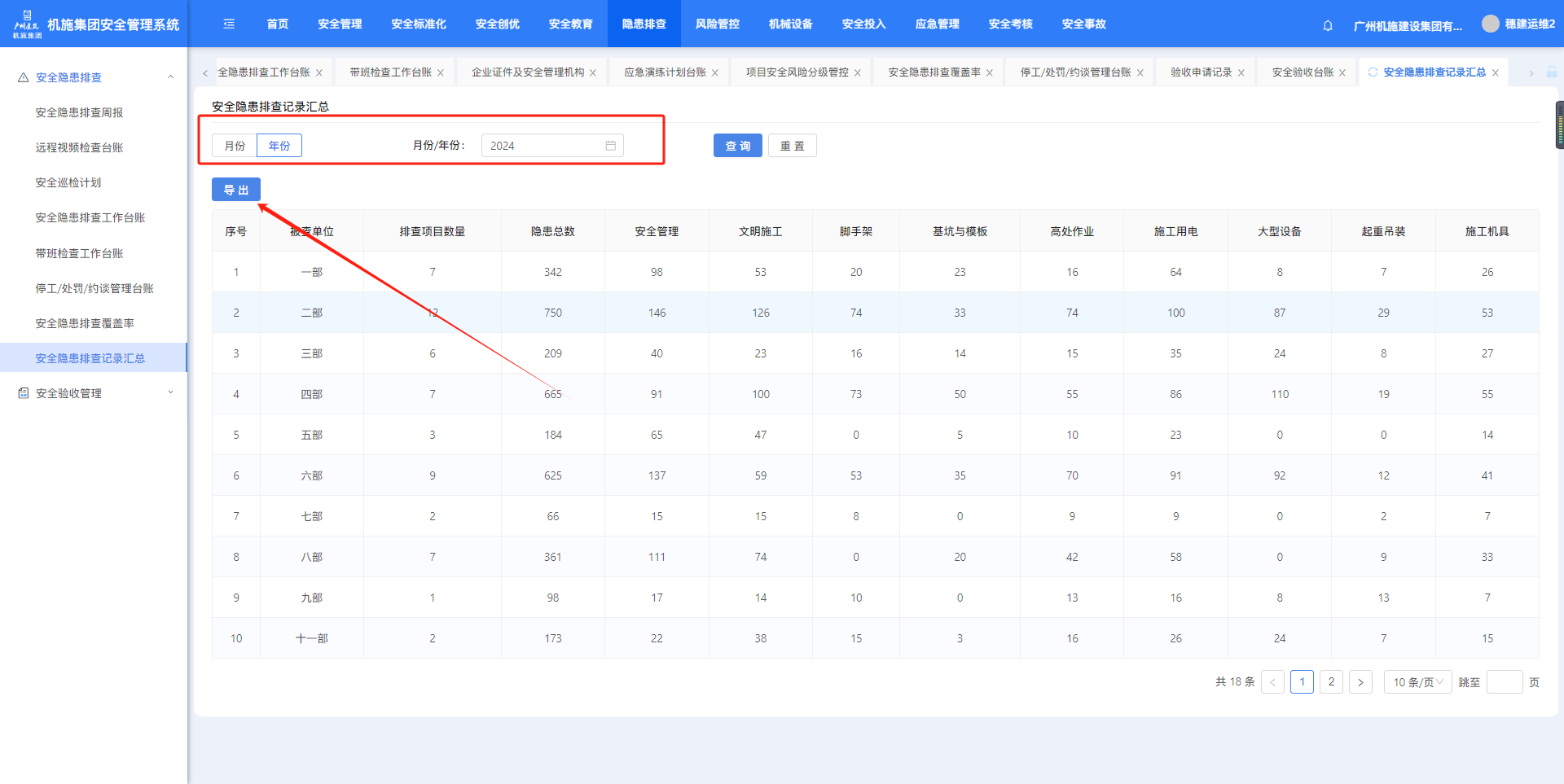
Task: Open the 10 条/页 page size dropdown
Action: 1417,682
